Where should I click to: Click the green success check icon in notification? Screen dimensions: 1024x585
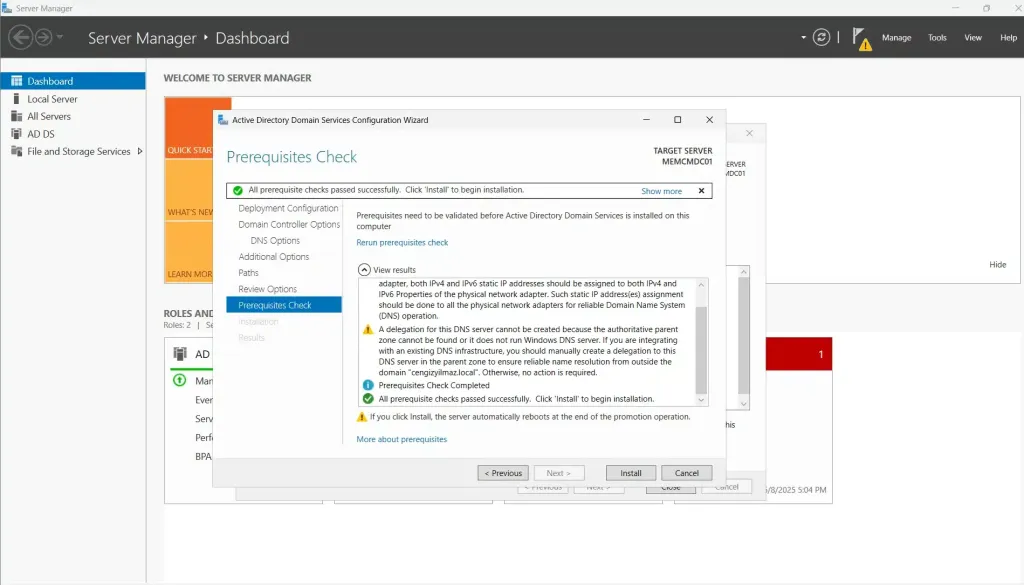(x=238, y=190)
